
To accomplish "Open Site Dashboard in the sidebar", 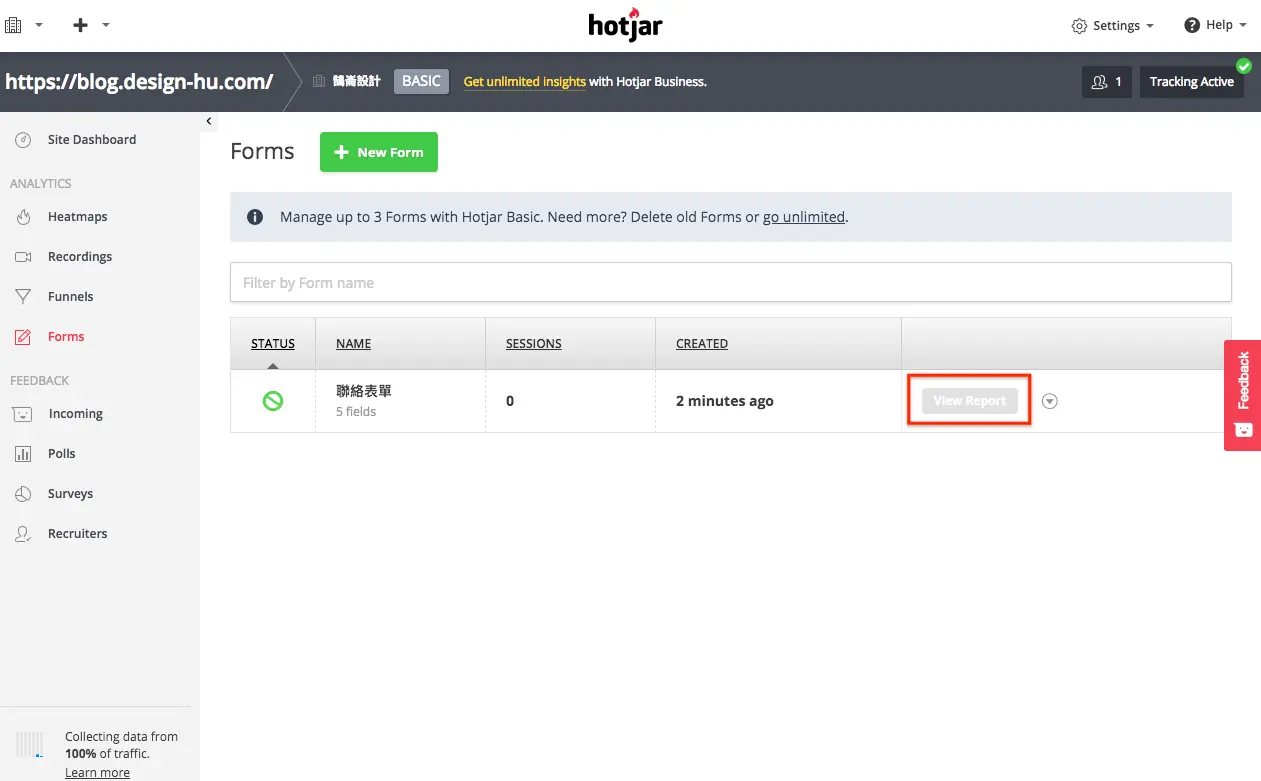I will (x=92, y=140).
